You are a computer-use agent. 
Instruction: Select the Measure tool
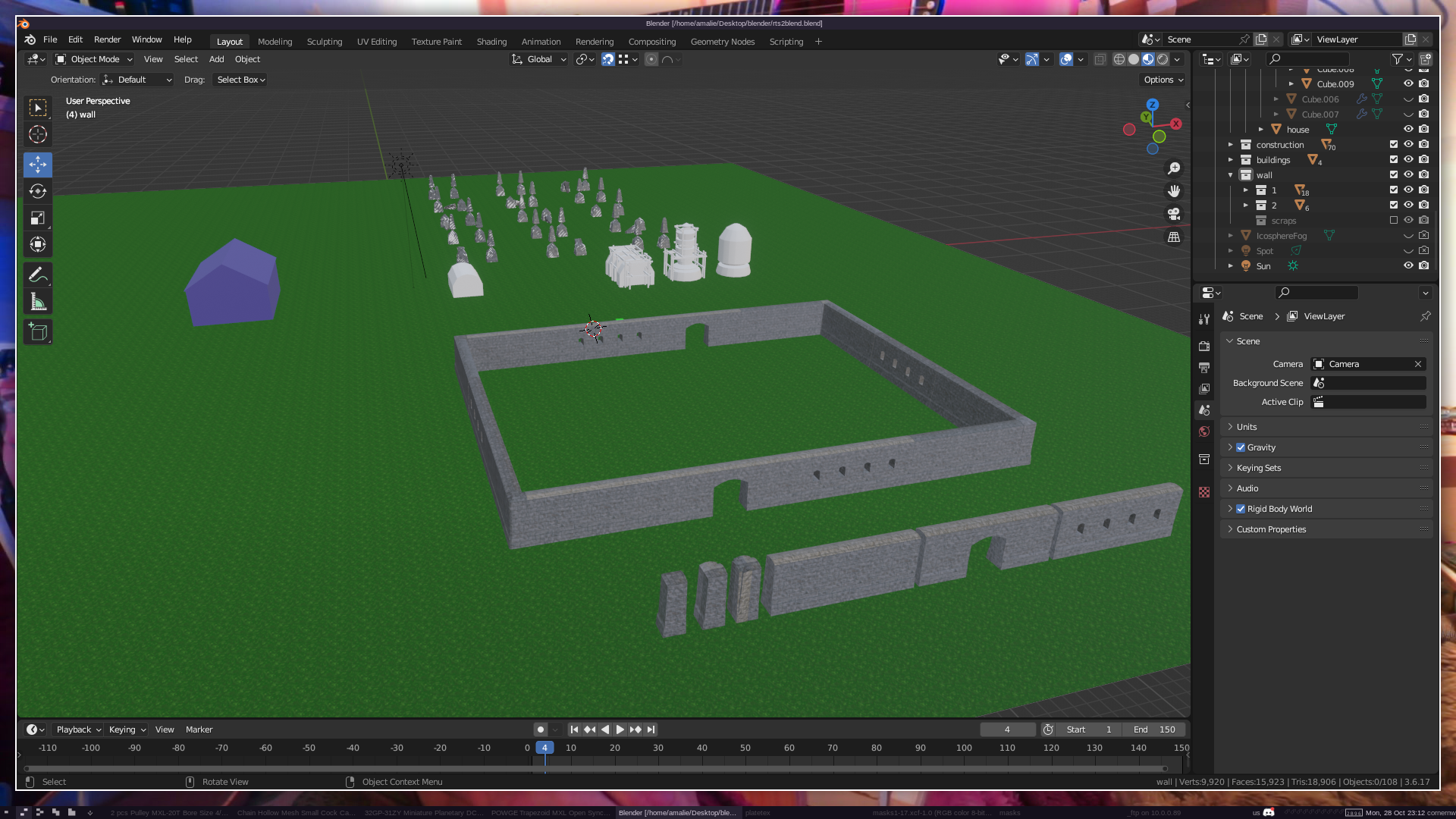pos(38,303)
